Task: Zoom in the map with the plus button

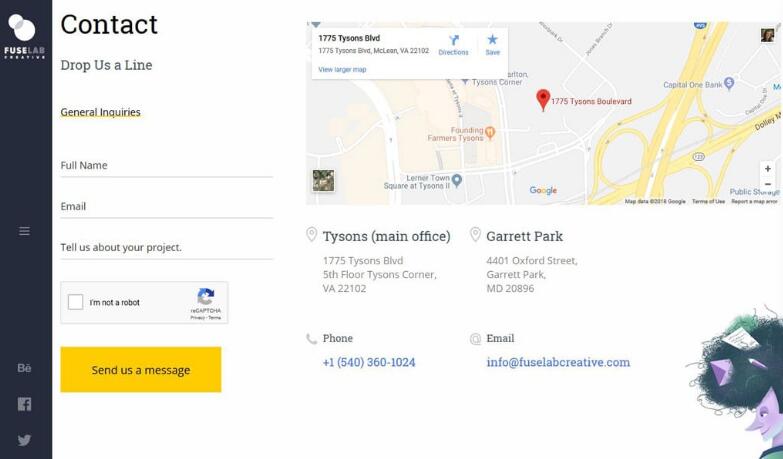Action: pyautogui.click(x=768, y=168)
